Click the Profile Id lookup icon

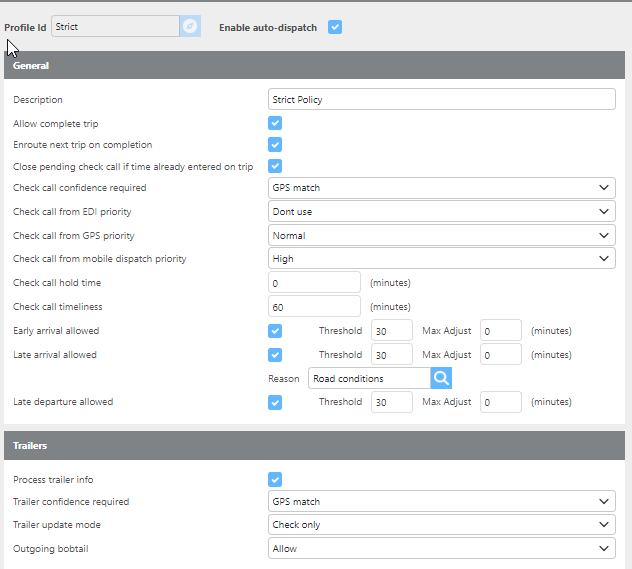[190, 27]
